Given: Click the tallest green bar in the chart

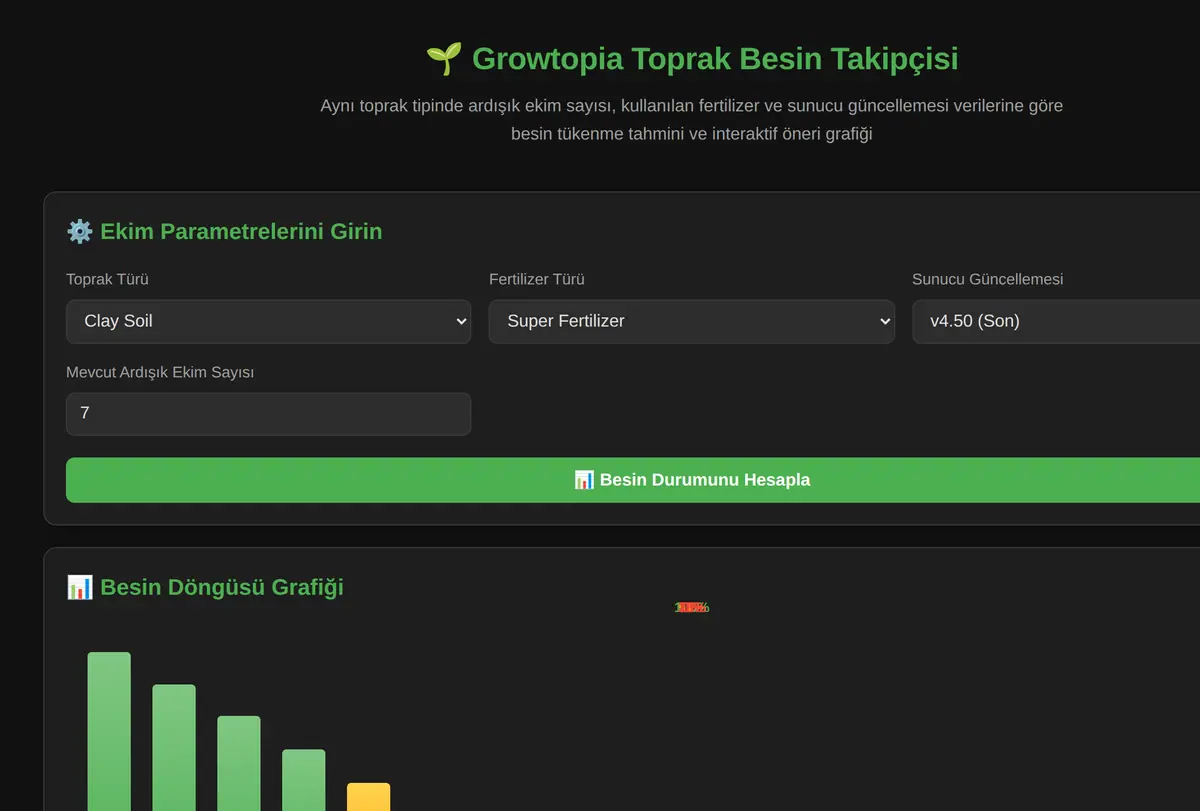Looking at the screenshot, I should (x=109, y=731).
